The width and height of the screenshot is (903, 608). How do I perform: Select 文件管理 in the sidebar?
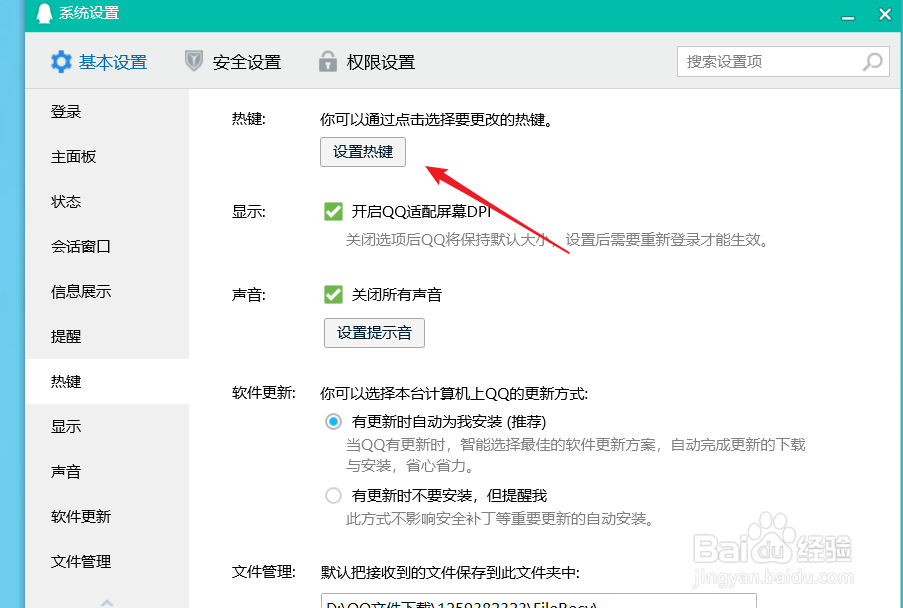107,561
